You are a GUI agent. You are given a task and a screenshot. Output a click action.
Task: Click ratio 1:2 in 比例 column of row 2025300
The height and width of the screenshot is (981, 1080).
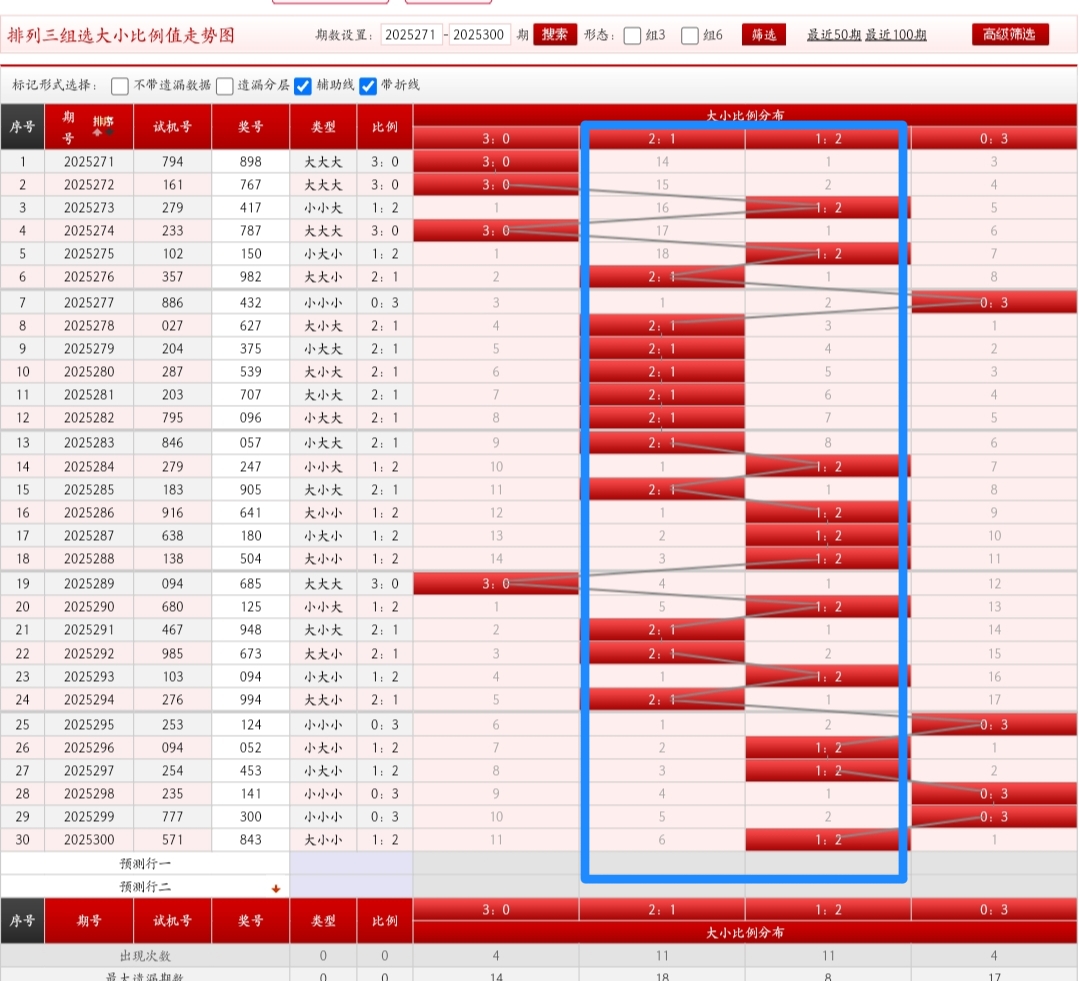point(384,840)
